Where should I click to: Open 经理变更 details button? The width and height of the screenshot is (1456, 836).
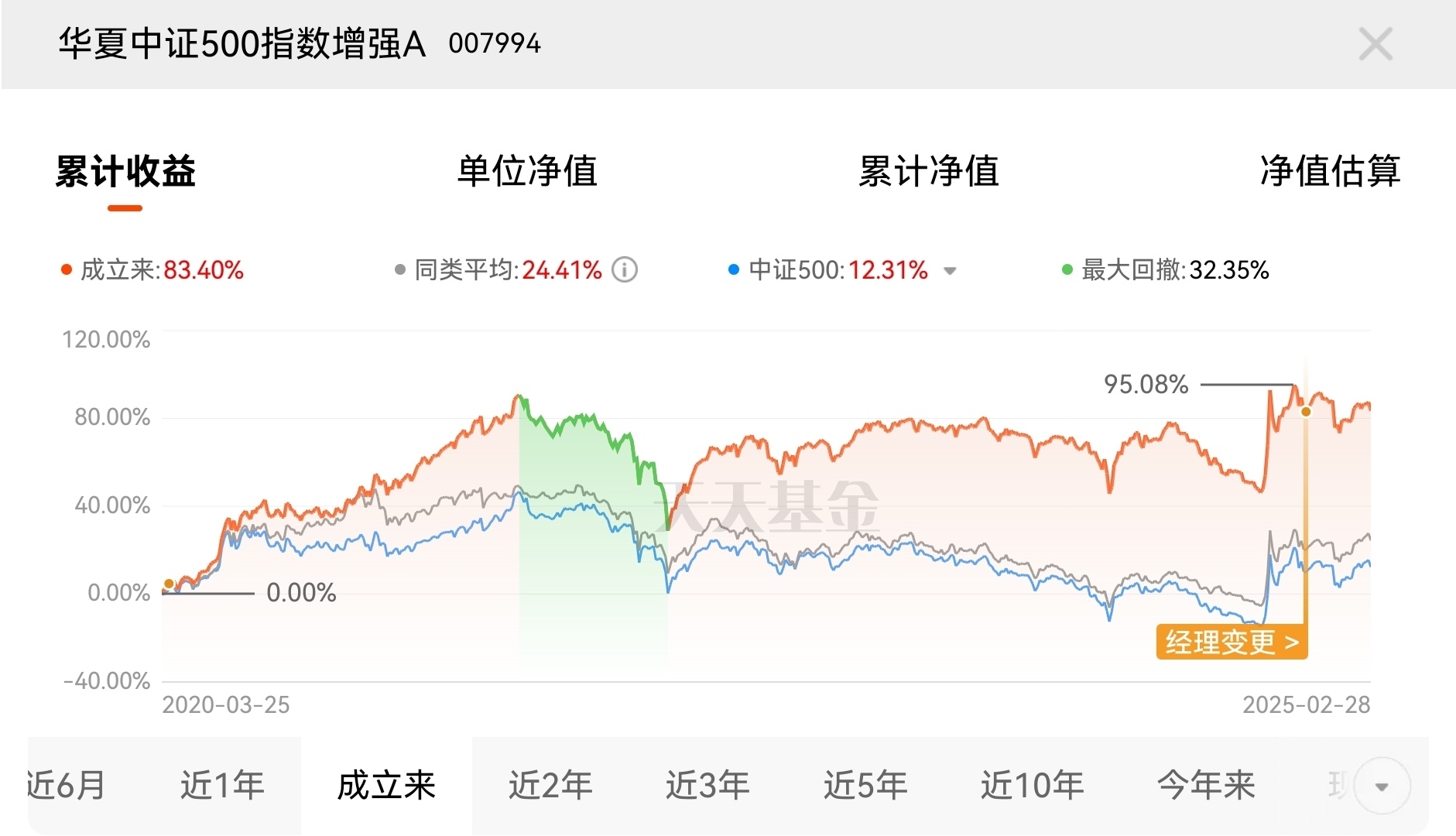(x=1232, y=642)
